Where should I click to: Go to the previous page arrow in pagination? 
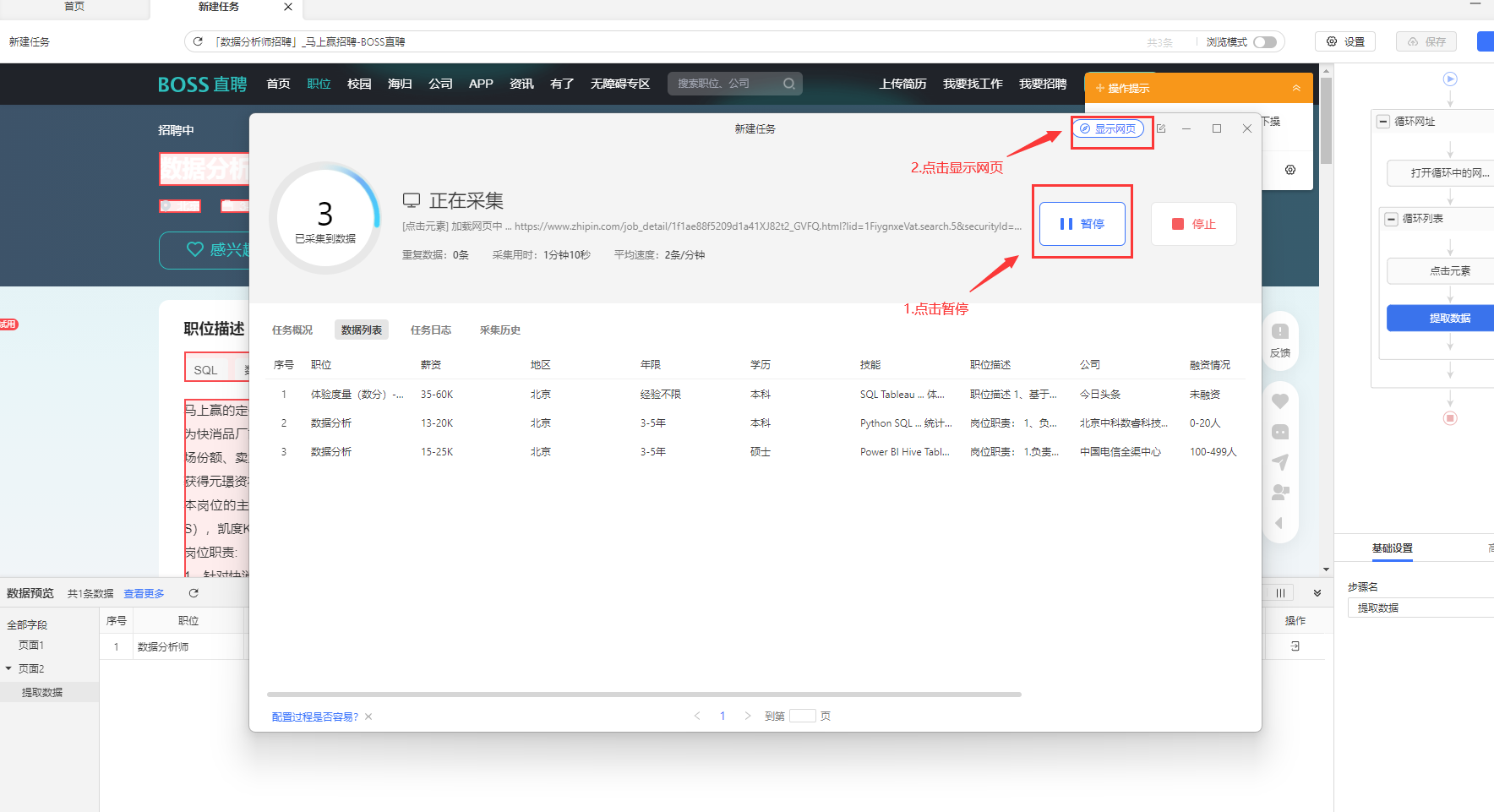(x=697, y=716)
